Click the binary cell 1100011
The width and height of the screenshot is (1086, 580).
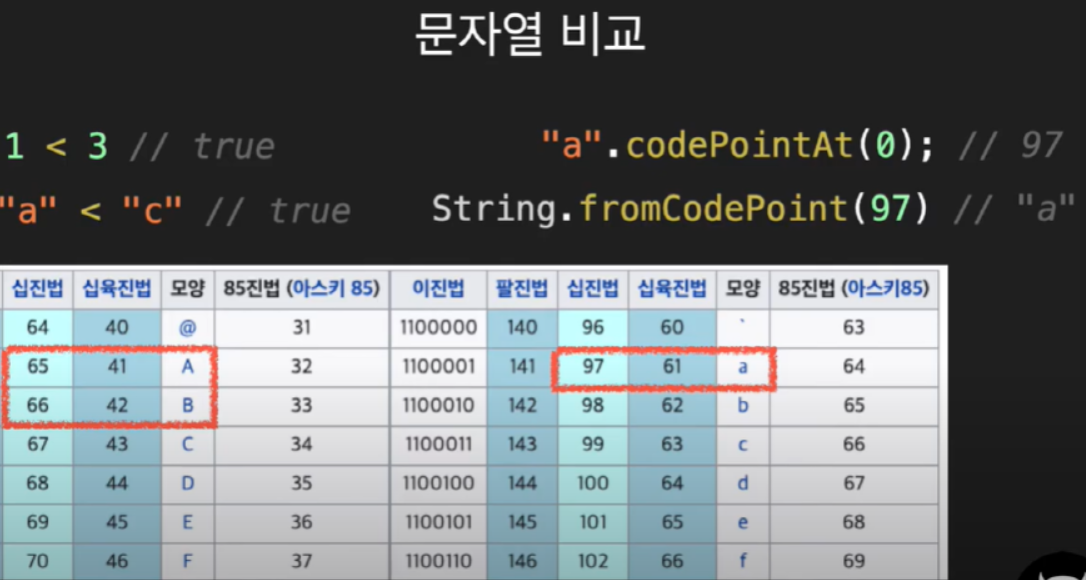[x=438, y=444]
